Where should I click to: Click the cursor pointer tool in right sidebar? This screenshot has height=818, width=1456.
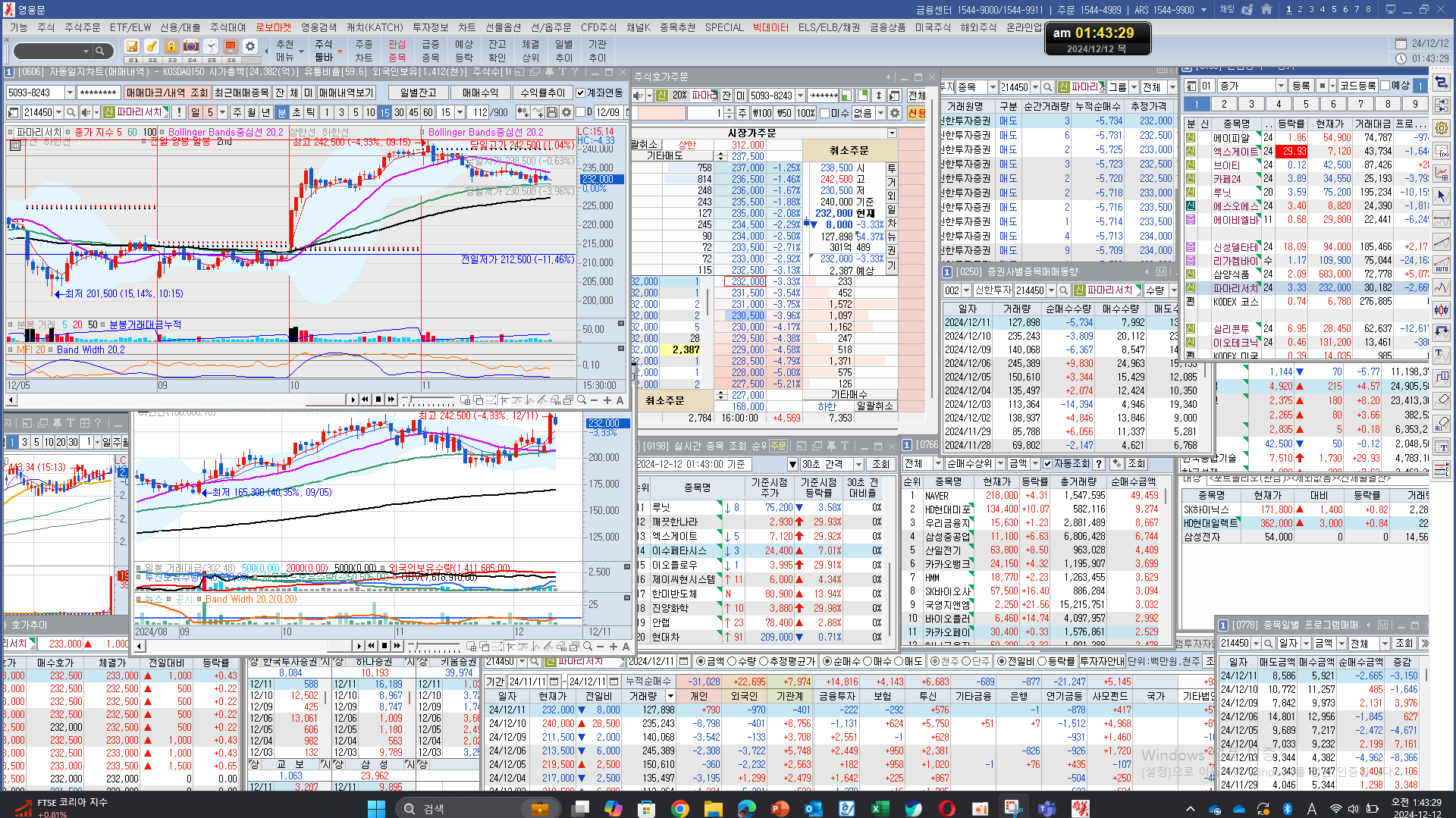point(1442,196)
